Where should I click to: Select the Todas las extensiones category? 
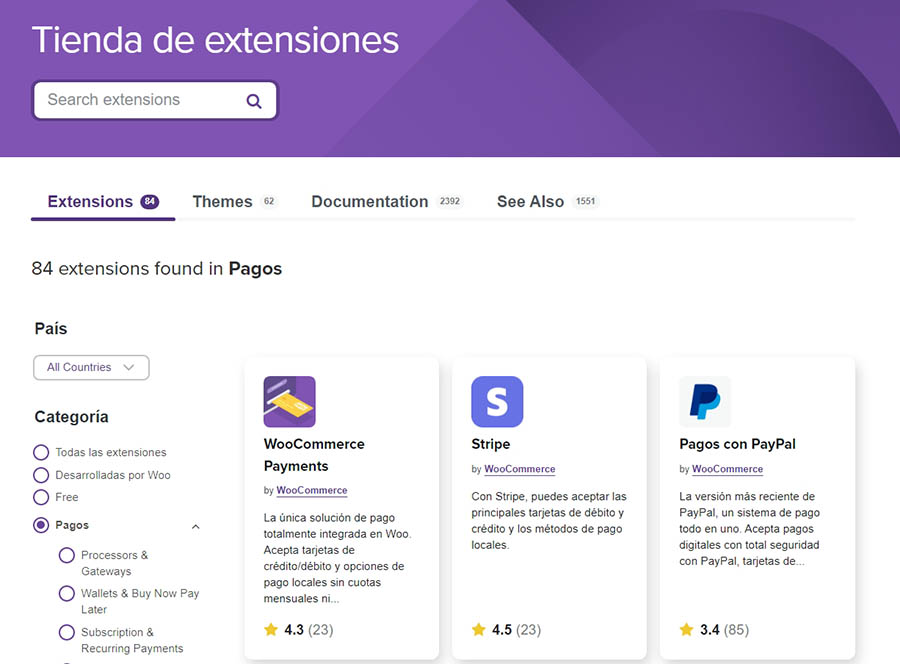point(41,452)
